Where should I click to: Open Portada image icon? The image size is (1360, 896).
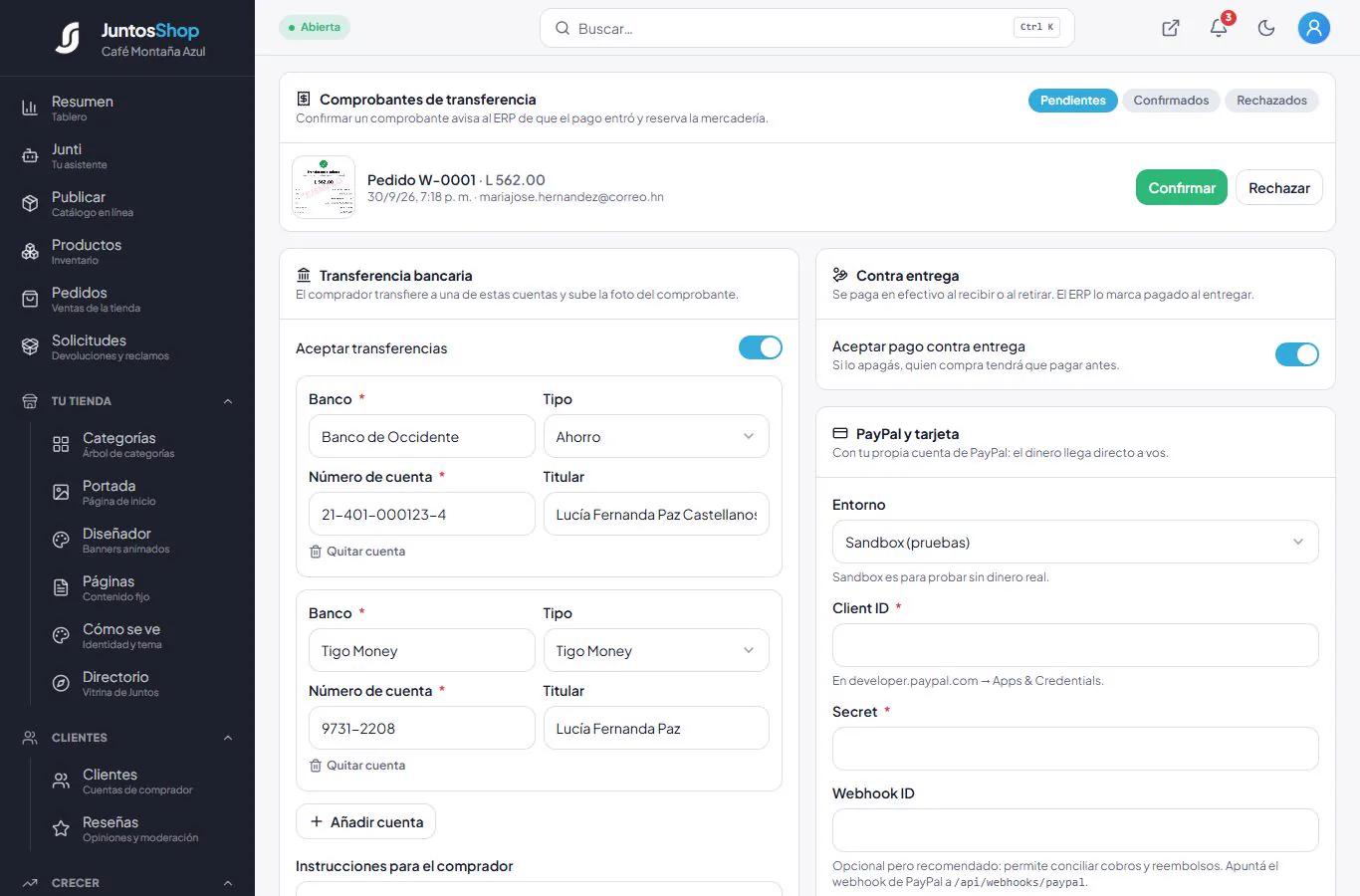61,492
